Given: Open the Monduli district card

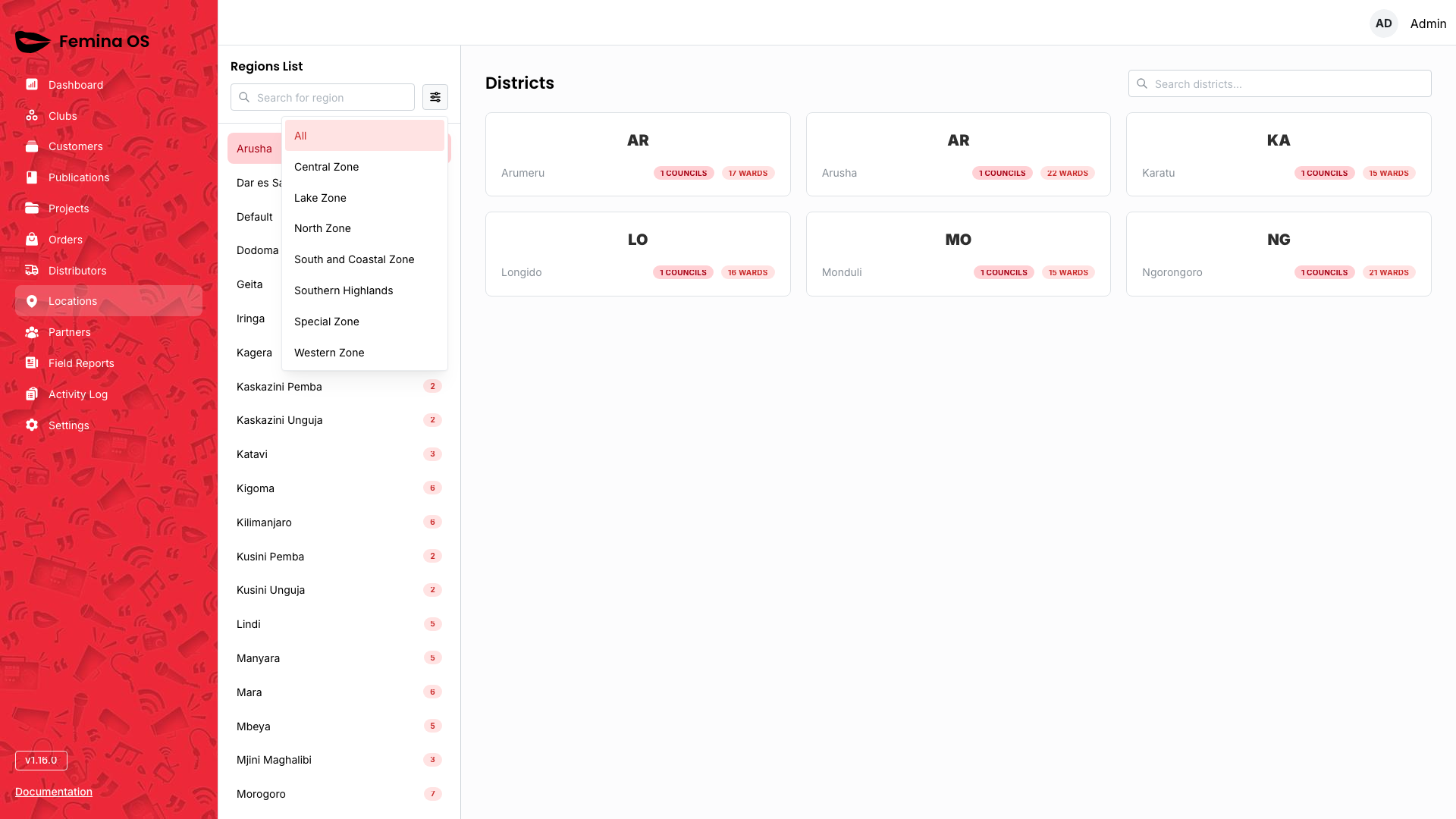Looking at the screenshot, I should point(959,254).
